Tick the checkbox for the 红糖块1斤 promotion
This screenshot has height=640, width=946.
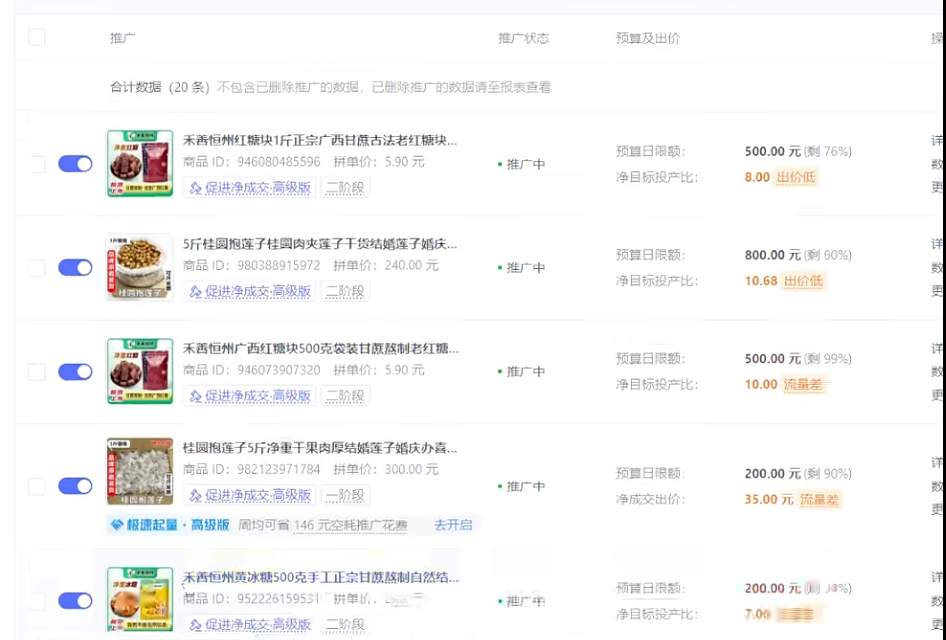point(37,164)
